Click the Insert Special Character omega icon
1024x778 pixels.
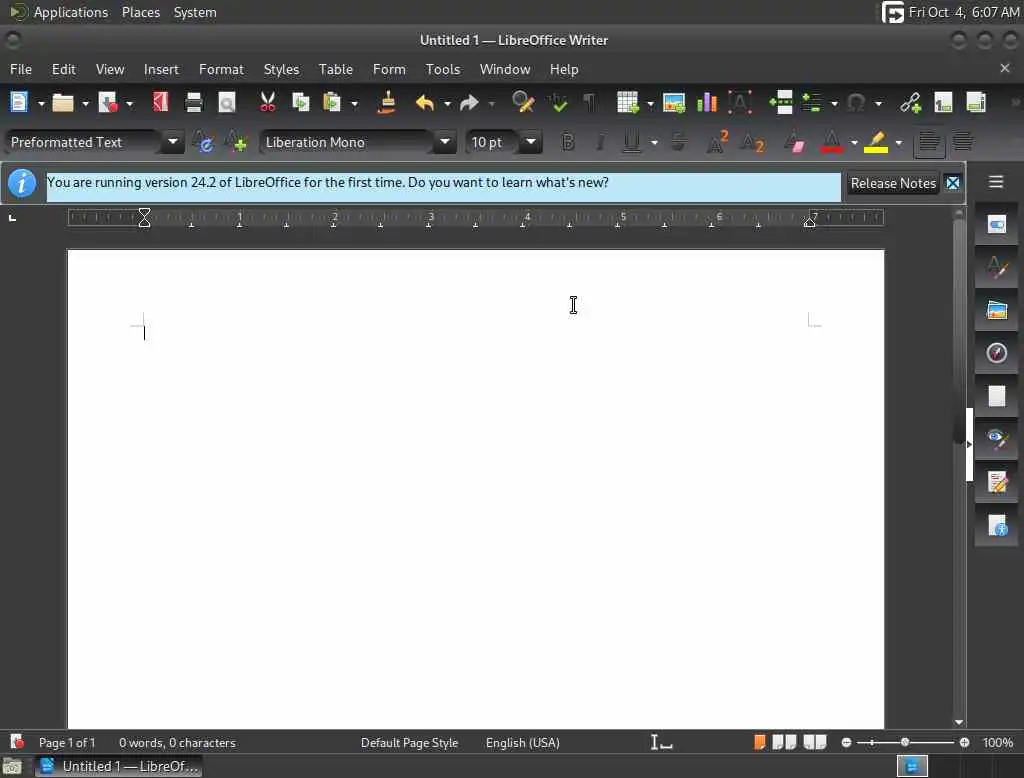856,103
